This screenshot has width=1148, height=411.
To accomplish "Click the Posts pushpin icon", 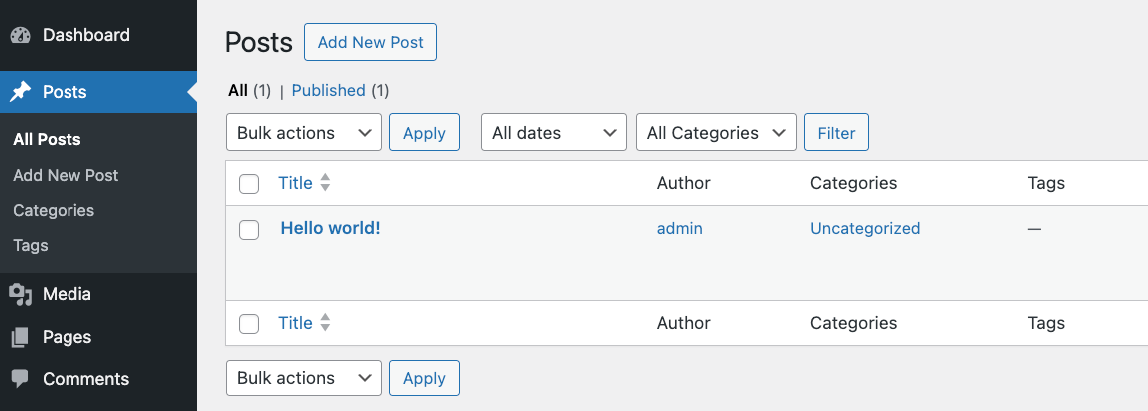I will click(x=20, y=92).
